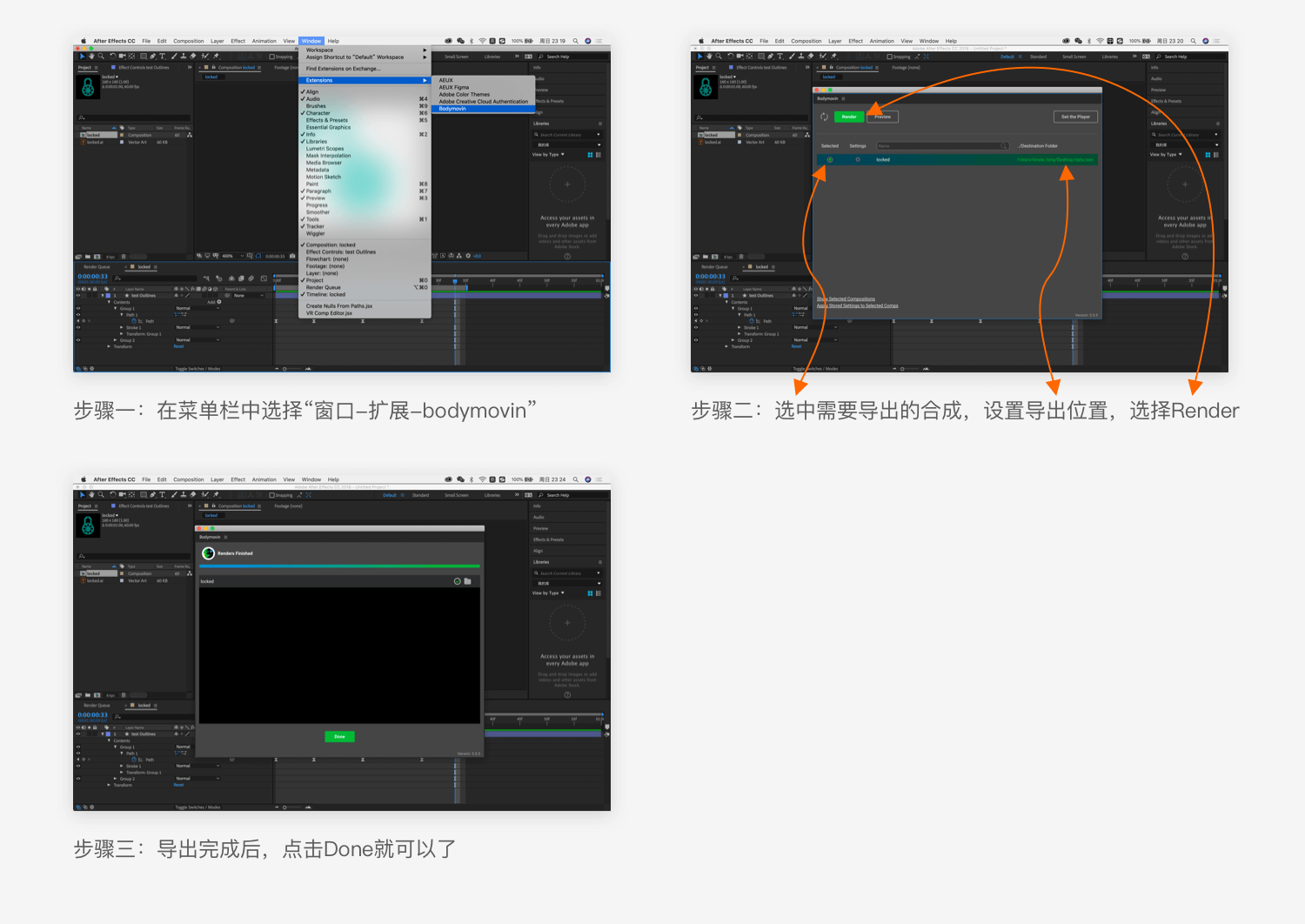Open the Apple menu in step-one screenshot
The image size is (1305, 924).
point(84,41)
